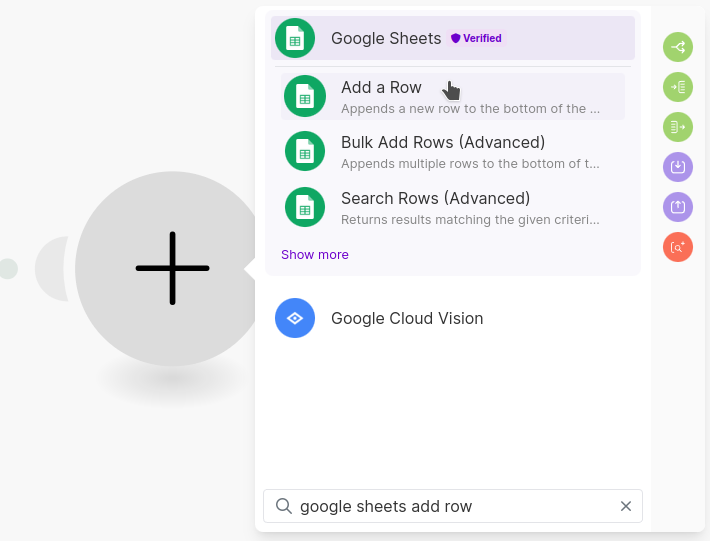Click the 'Appends multiple rows' description
The image size is (710, 541).
click(470, 164)
